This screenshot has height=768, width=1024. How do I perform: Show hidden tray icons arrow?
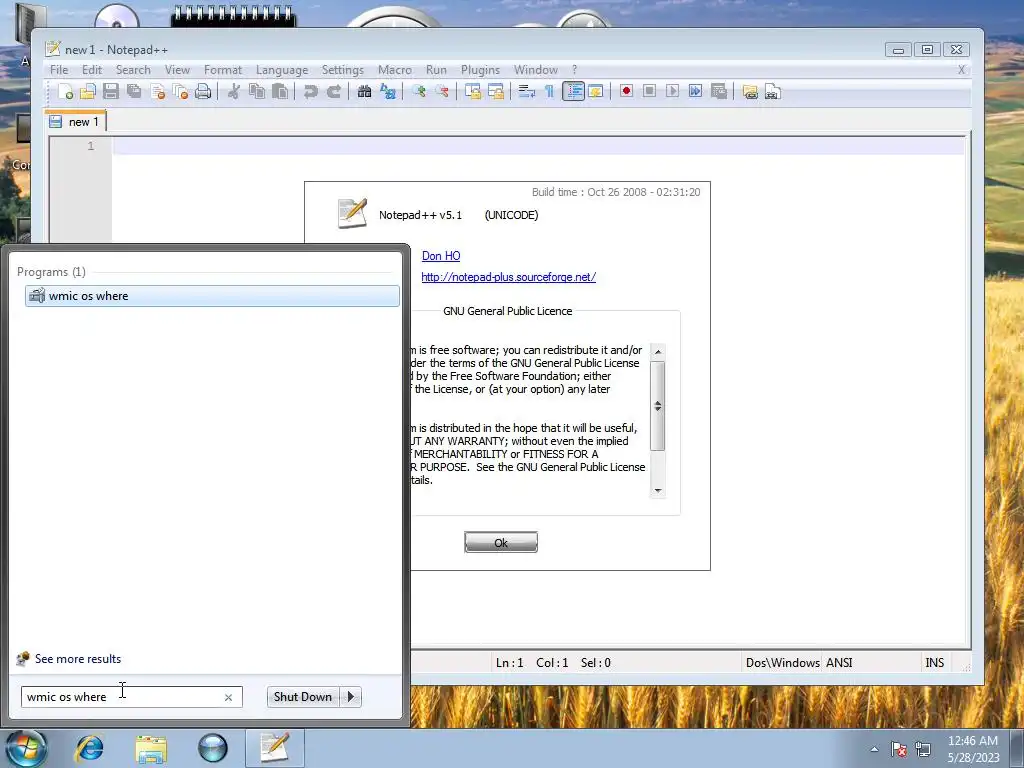874,749
